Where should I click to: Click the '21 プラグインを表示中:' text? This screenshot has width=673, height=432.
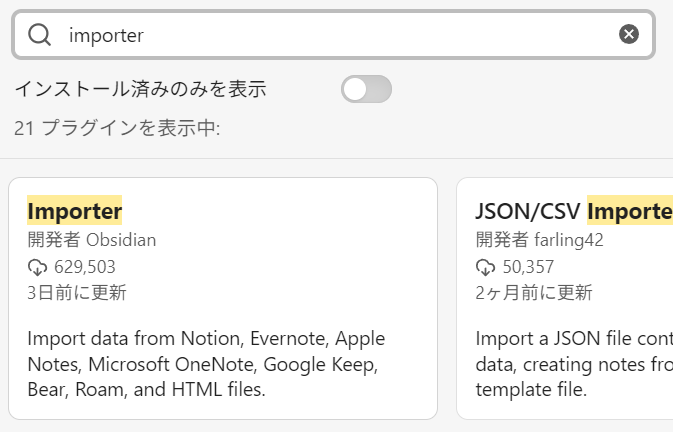coord(117,128)
